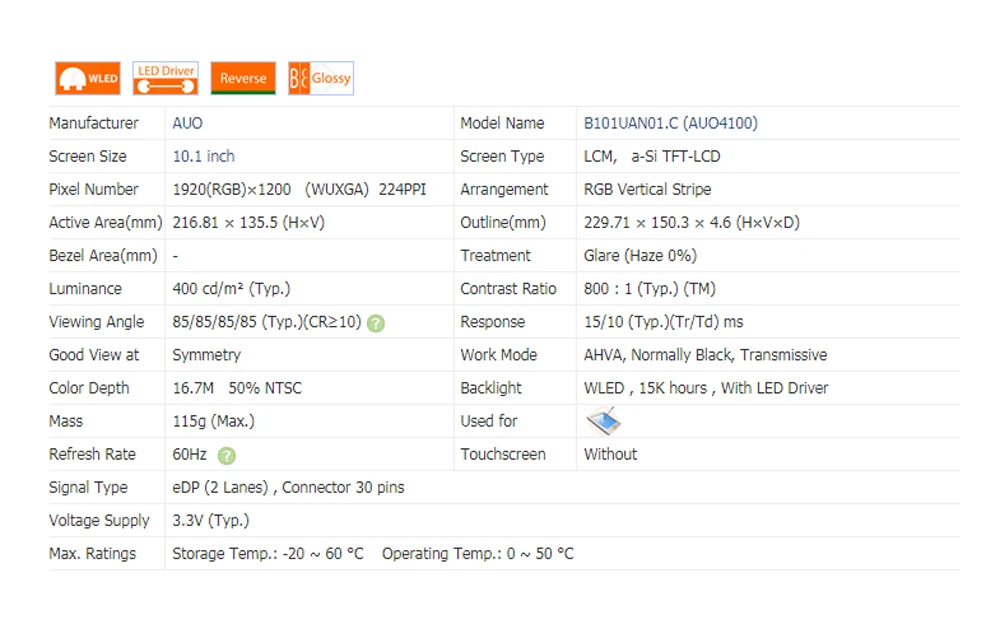Click the Pixel Number label
The height and width of the screenshot is (624, 1000).
click(x=93, y=189)
